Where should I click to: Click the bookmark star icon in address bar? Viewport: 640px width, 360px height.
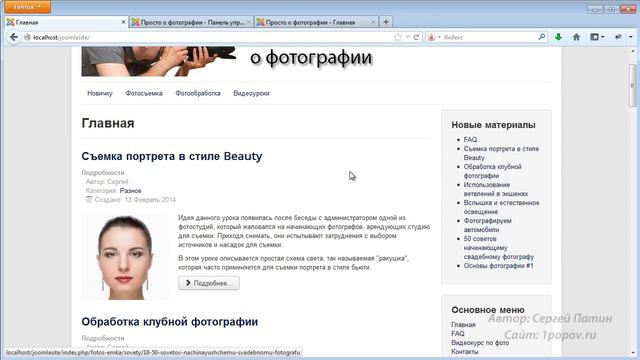click(398, 37)
